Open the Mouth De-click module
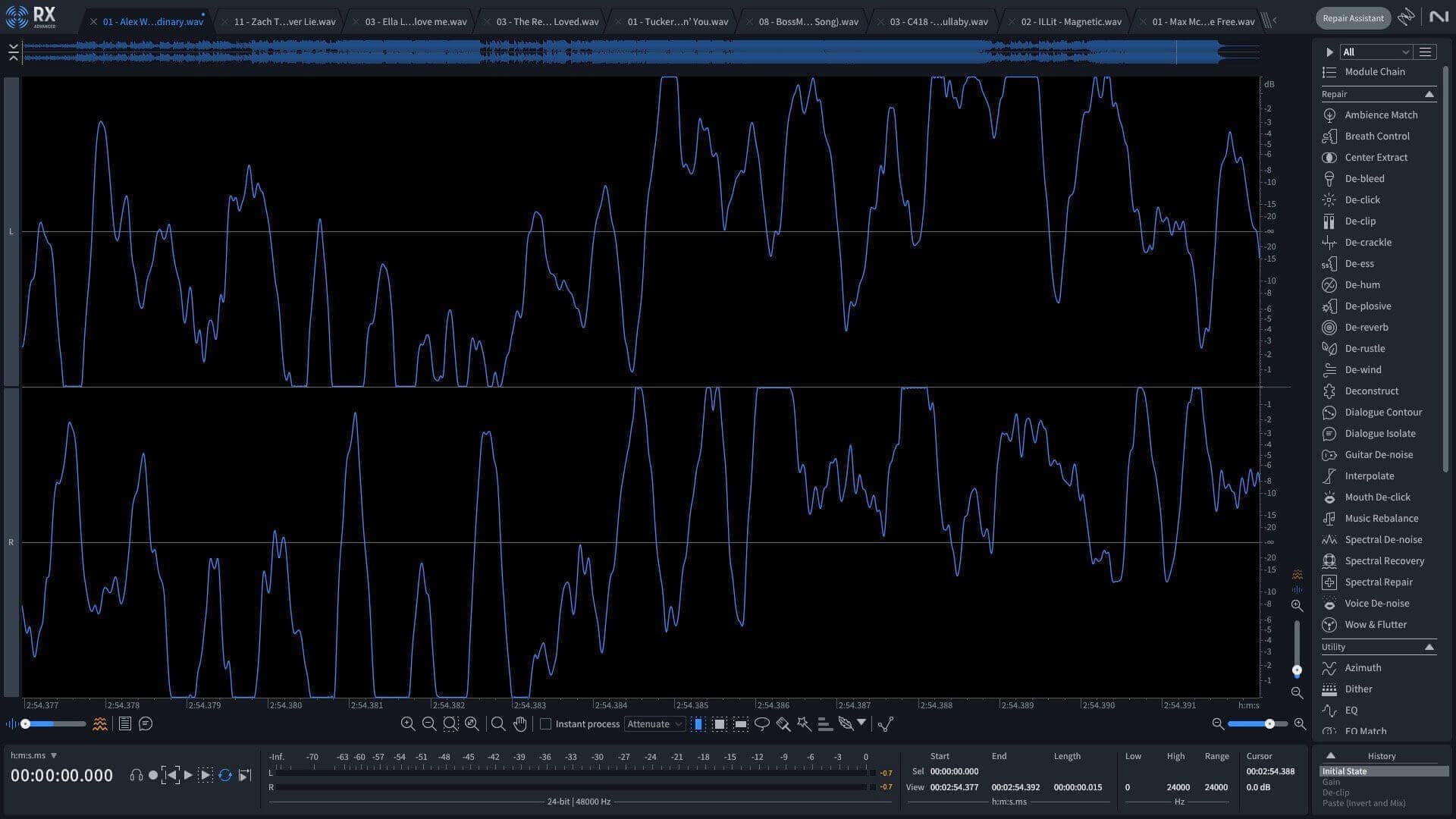1456x819 pixels. pos(1378,497)
